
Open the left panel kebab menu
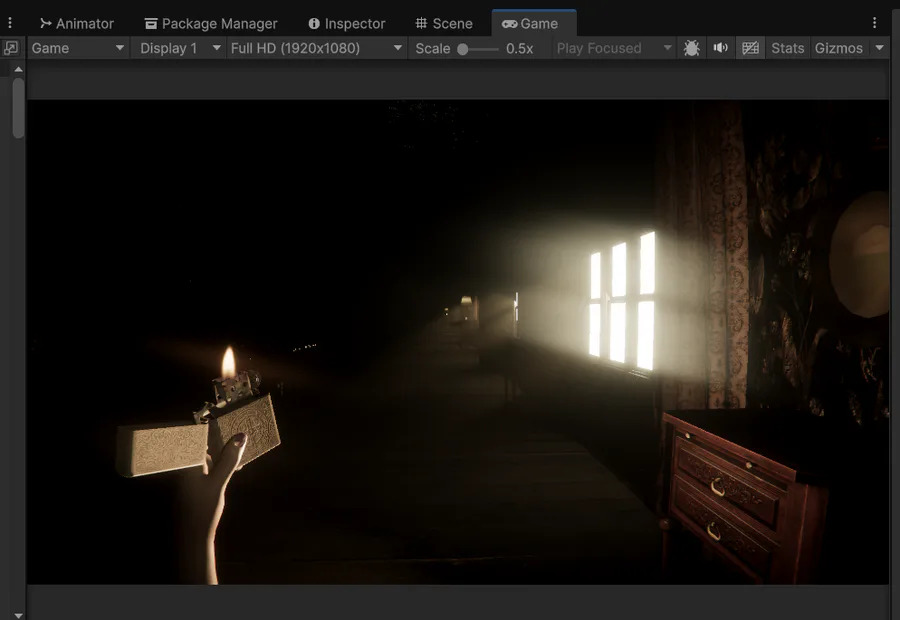(10, 23)
